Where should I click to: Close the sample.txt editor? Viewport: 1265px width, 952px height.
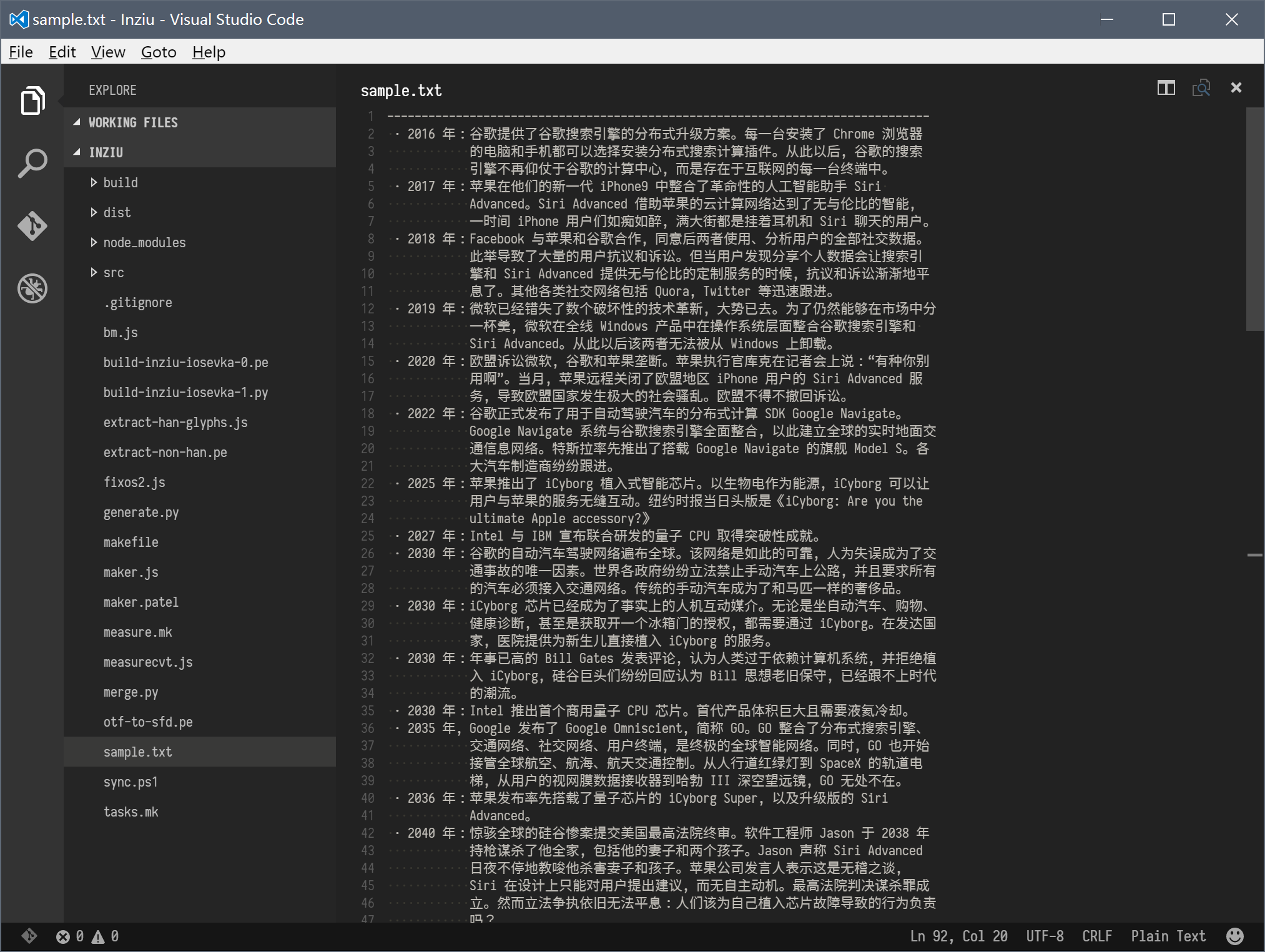[x=1236, y=87]
